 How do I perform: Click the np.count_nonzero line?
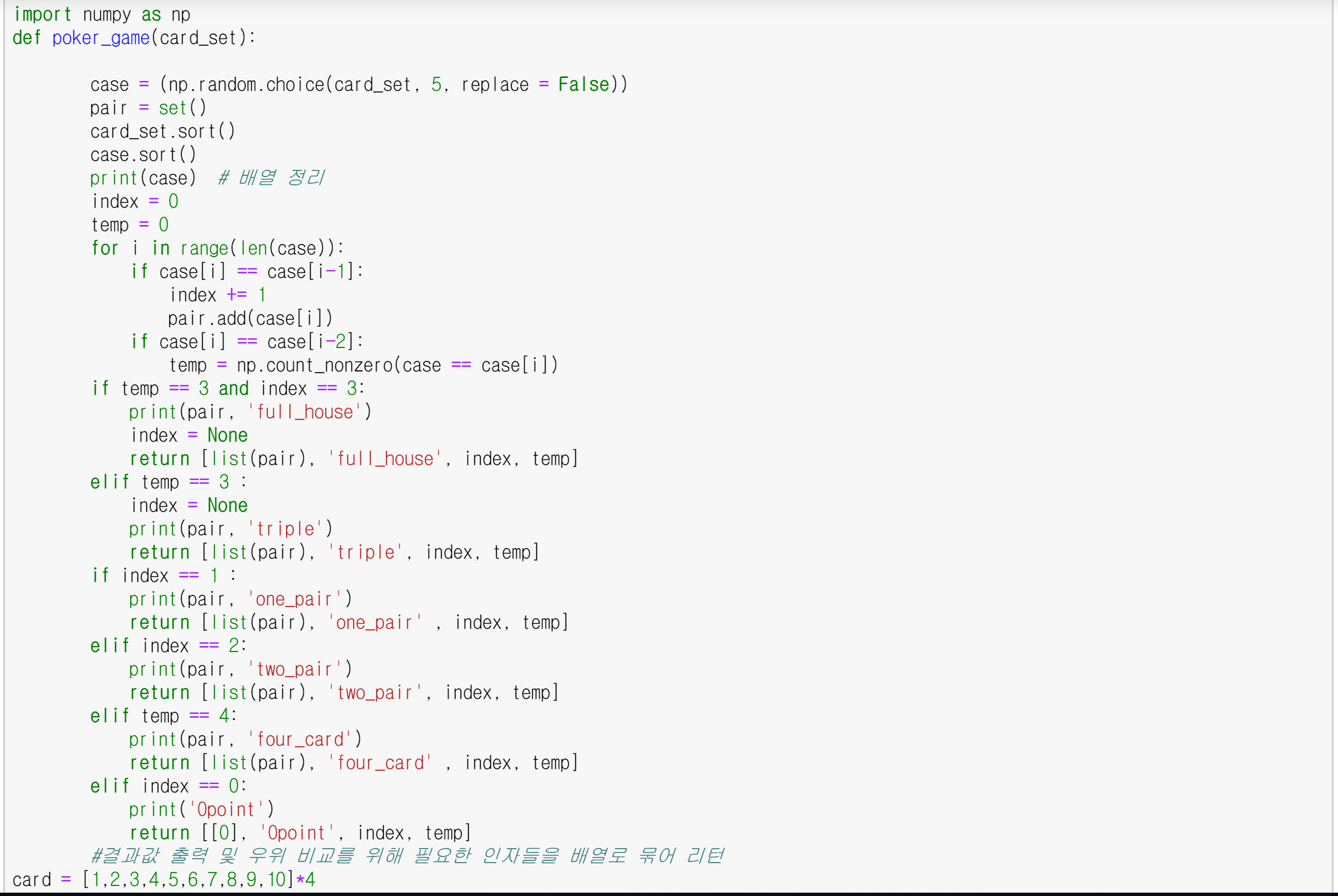(364, 365)
